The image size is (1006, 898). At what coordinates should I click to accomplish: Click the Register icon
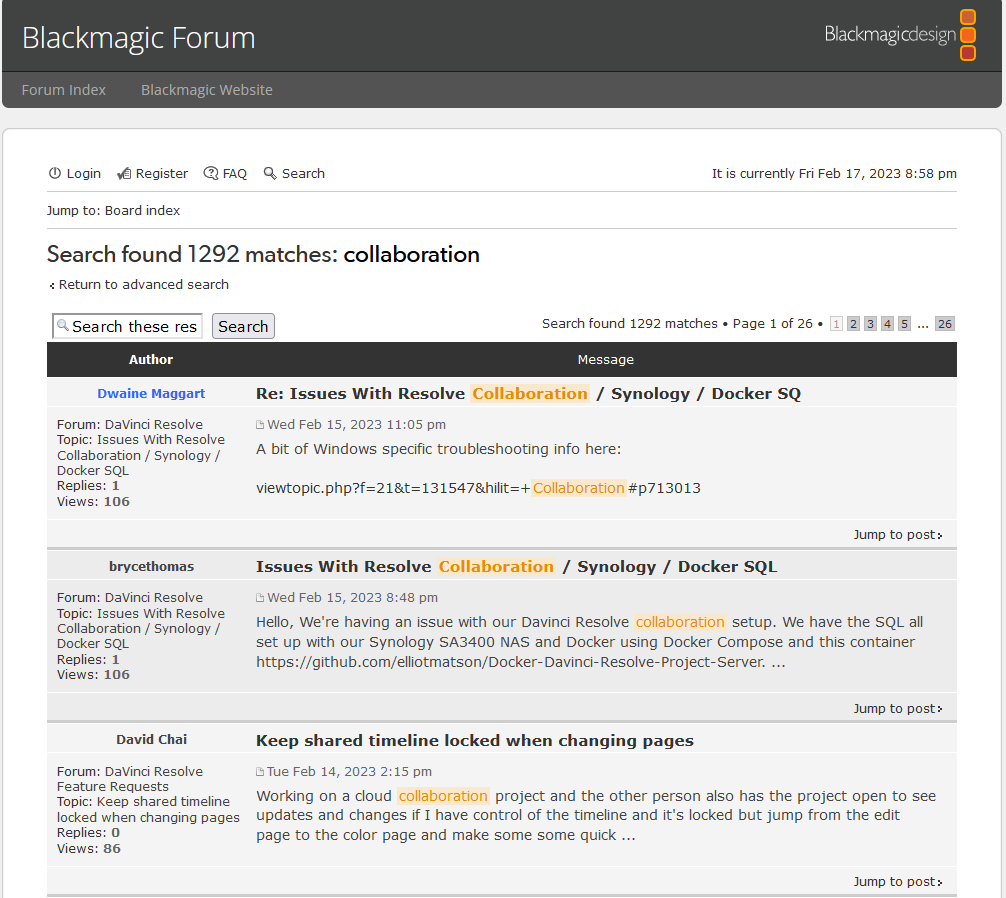pyautogui.click(x=124, y=174)
